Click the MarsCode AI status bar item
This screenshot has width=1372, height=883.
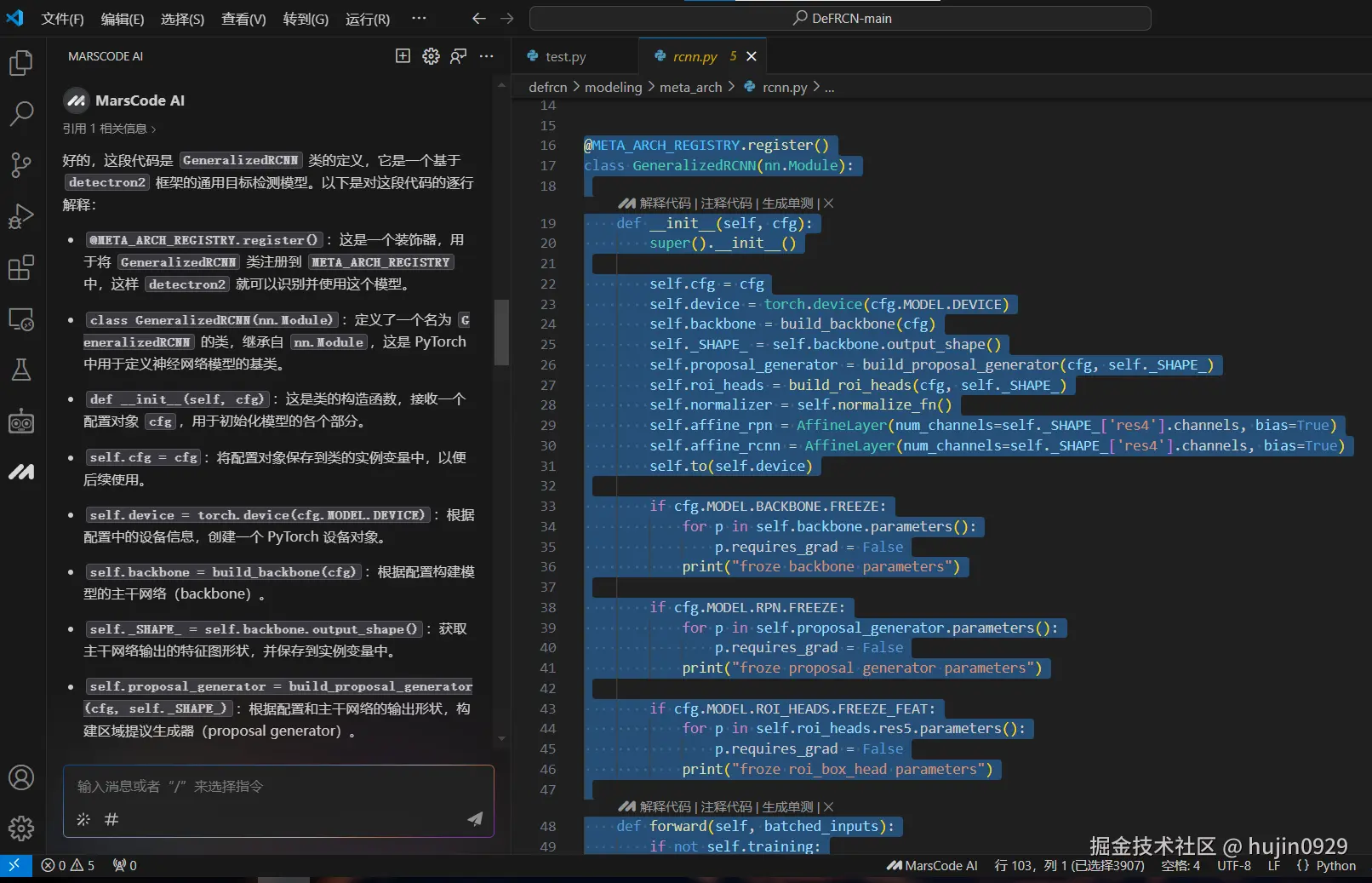(x=932, y=865)
